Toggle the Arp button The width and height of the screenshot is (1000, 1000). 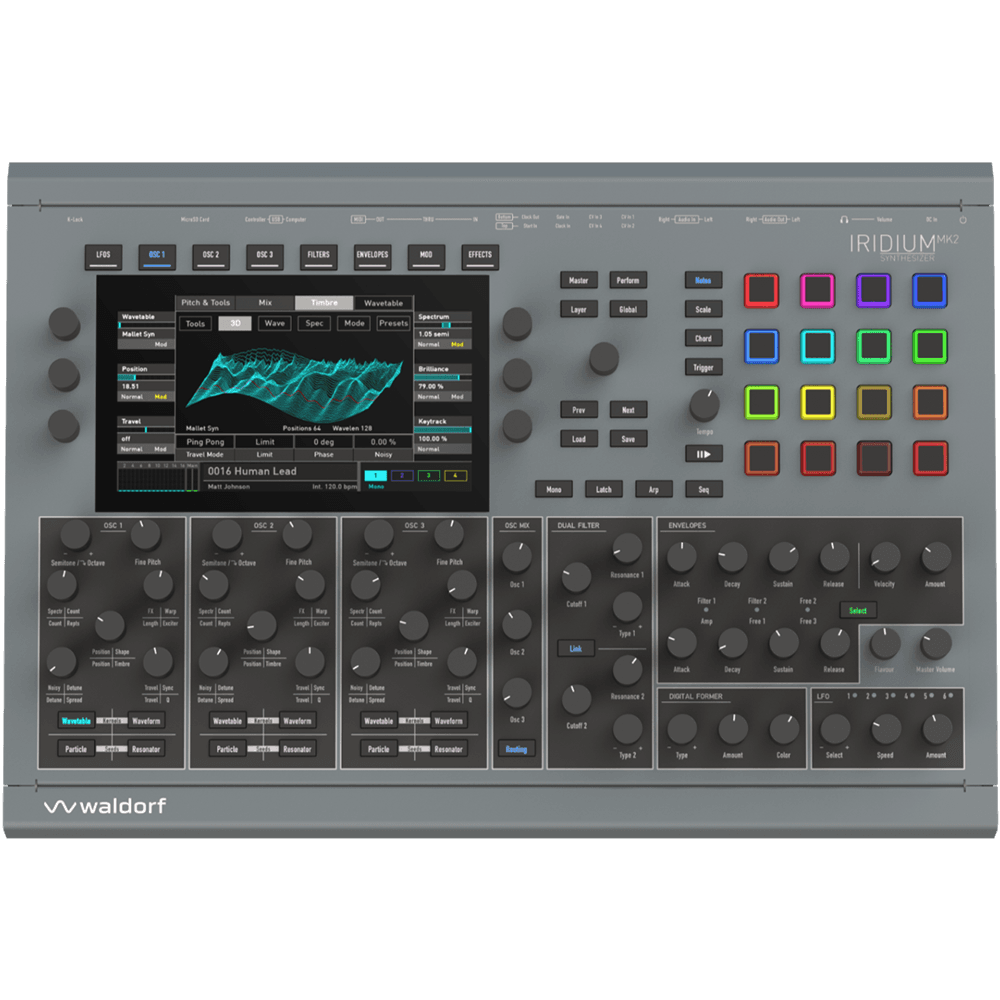(x=654, y=489)
